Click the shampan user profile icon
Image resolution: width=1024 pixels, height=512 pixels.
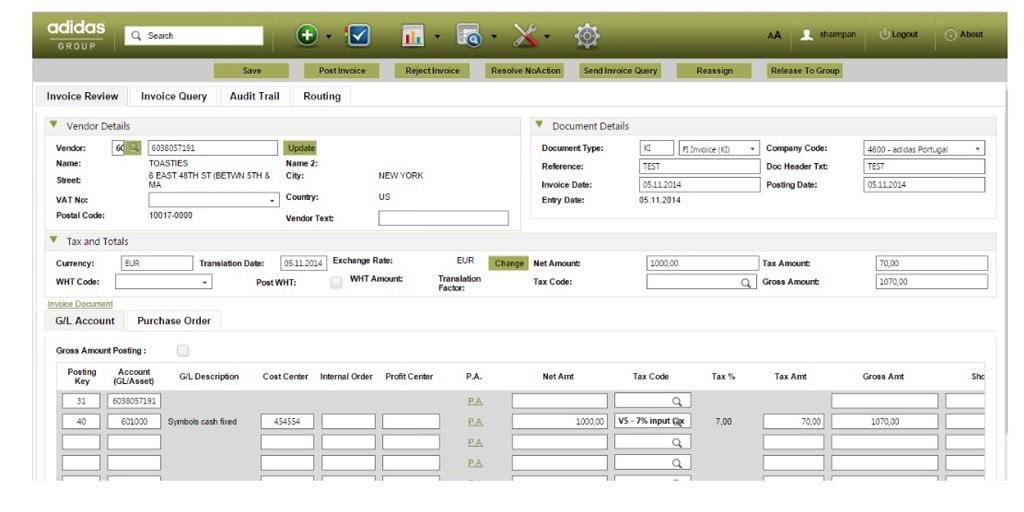pyautogui.click(x=807, y=35)
